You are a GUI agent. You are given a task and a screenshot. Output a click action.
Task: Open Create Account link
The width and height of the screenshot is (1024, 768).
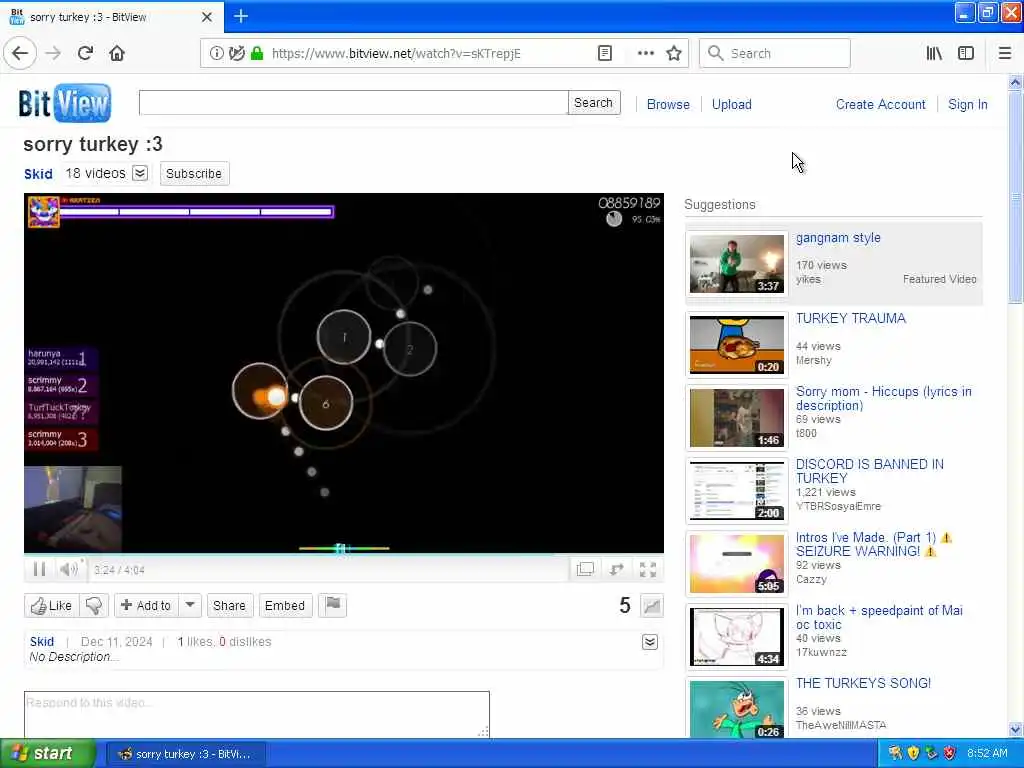point(880,104)
